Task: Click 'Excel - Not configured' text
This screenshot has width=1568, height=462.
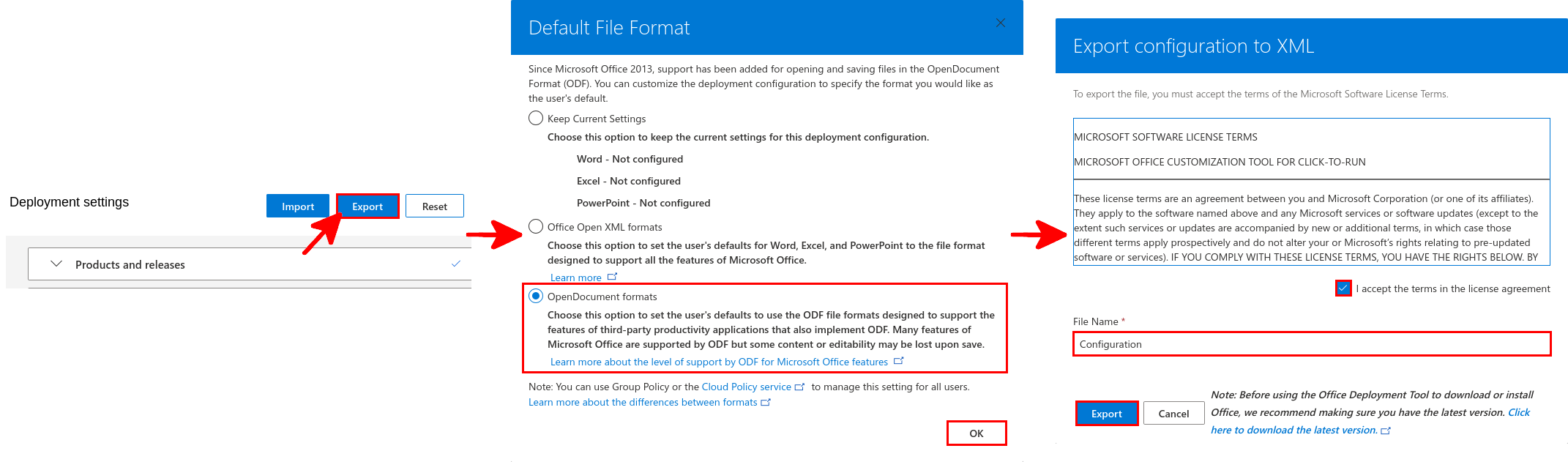Action: (x=629, y=181)
